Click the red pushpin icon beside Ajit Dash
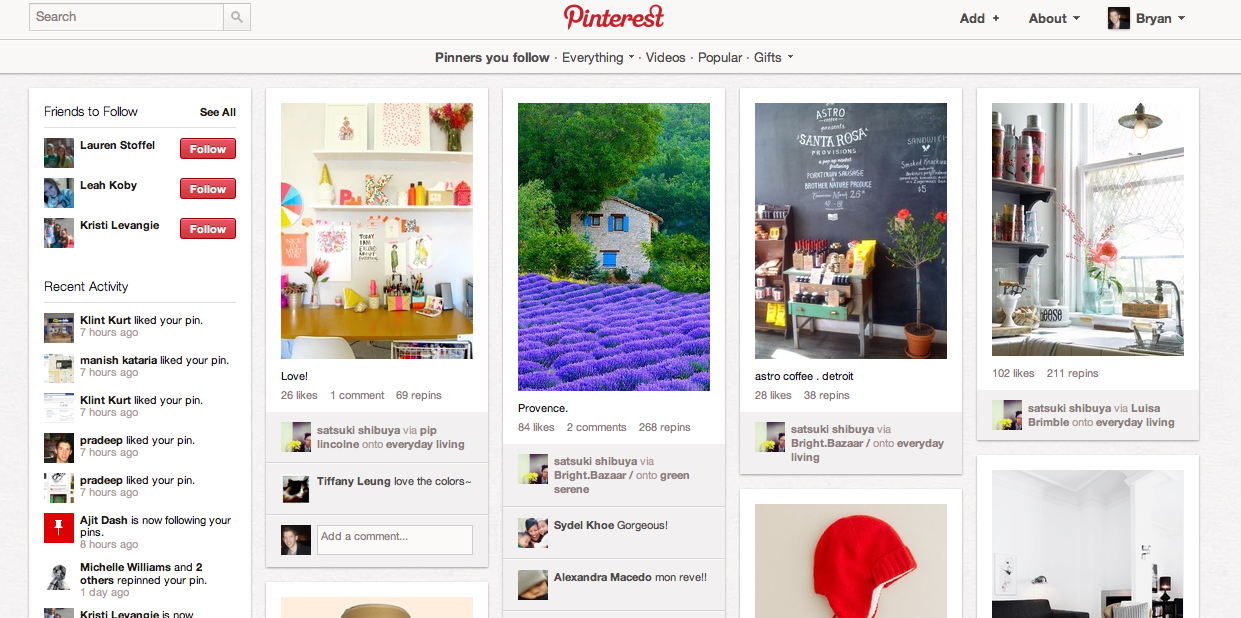This screenshot has height=618, width=1241. click(x=59, y=528)
